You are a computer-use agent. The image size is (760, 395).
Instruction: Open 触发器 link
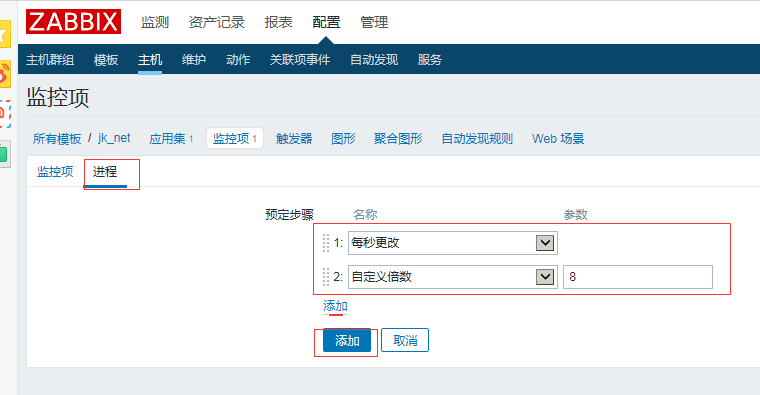pyautogui.click(x=294, y=139)
